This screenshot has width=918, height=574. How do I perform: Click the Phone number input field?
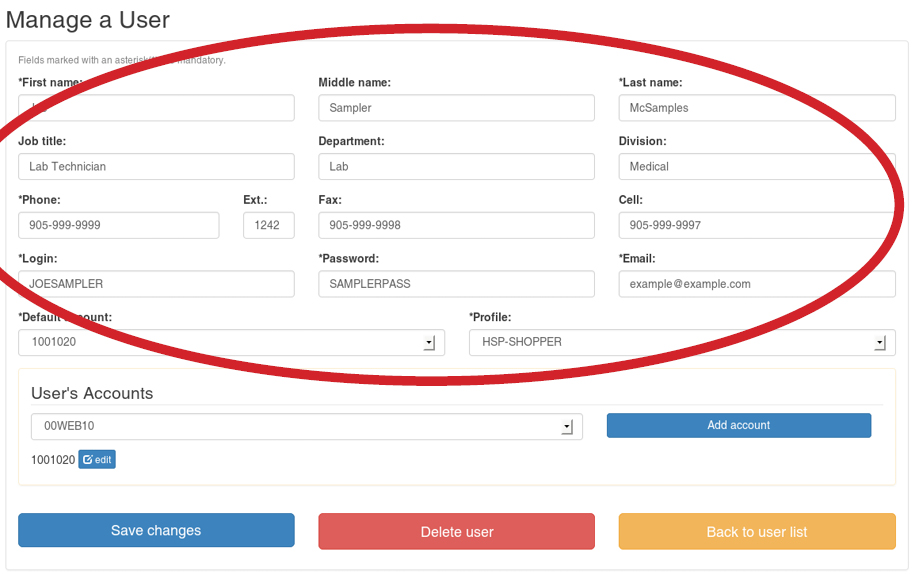[x=118, y=226]
